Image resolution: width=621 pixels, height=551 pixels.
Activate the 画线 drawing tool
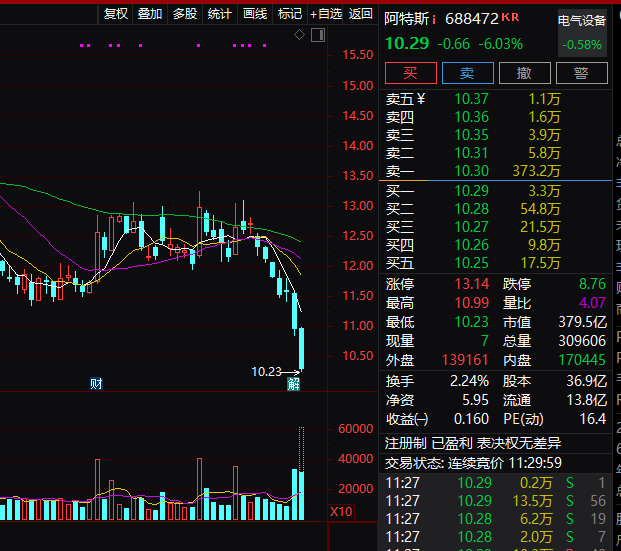coord(255,14)
